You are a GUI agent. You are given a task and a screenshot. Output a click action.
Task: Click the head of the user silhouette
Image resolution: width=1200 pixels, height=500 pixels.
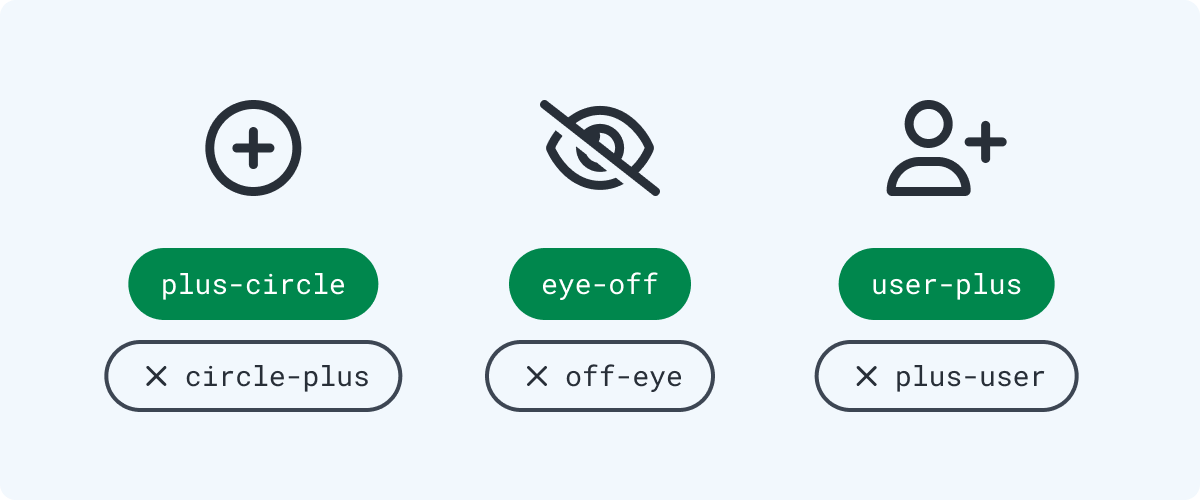coord(929,125)
